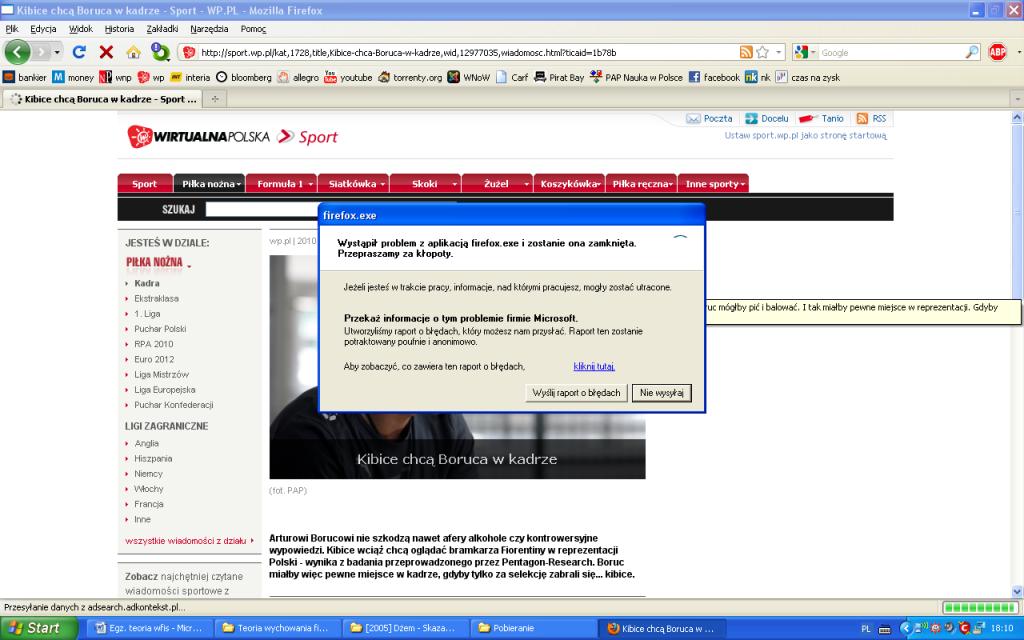1024x640 pixels.
Task: Expand the Piłka nożna navigation dropdown
Action: (x=238, y=184)
